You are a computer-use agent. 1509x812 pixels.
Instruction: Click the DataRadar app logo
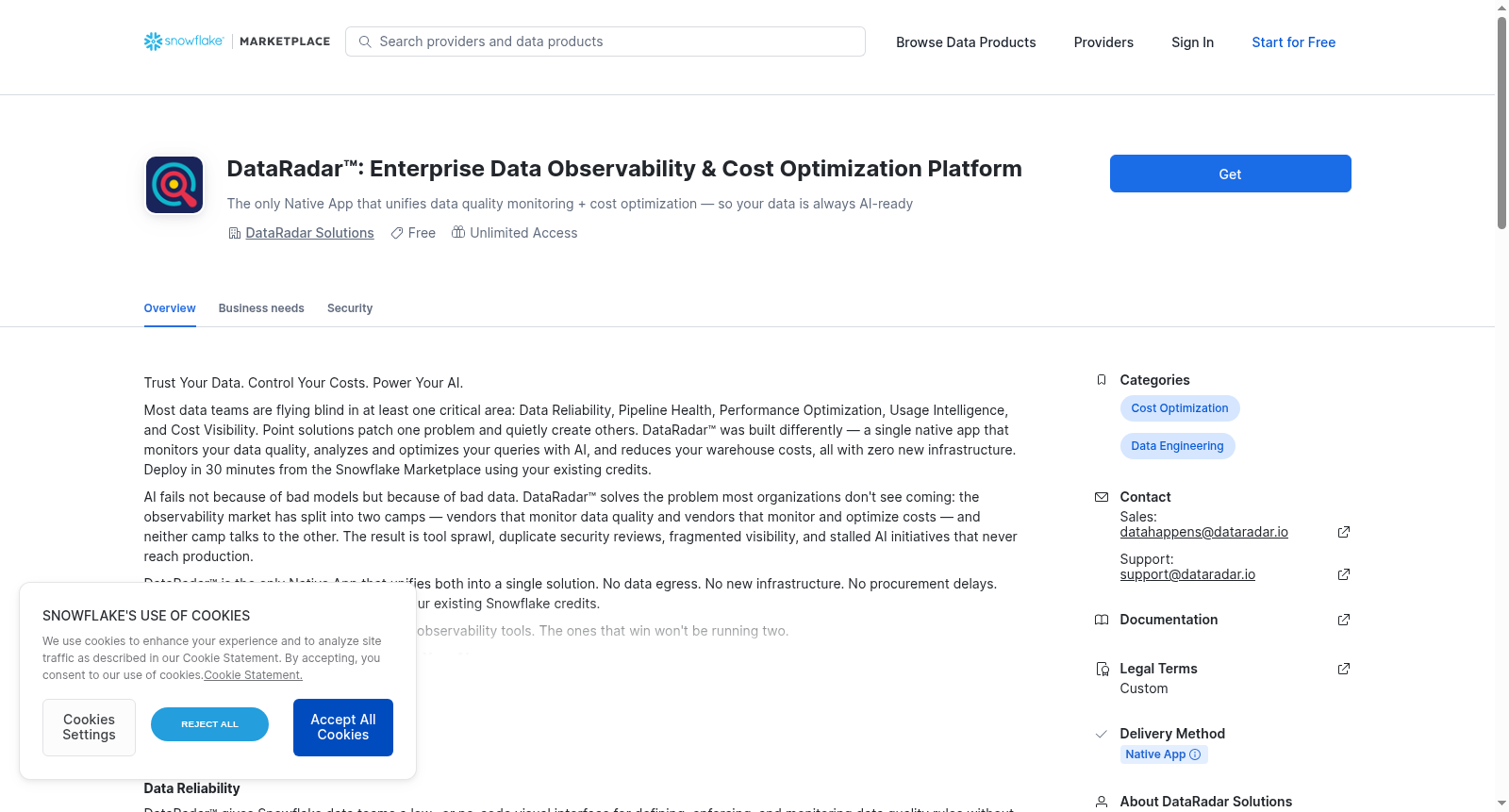[174, 185]
